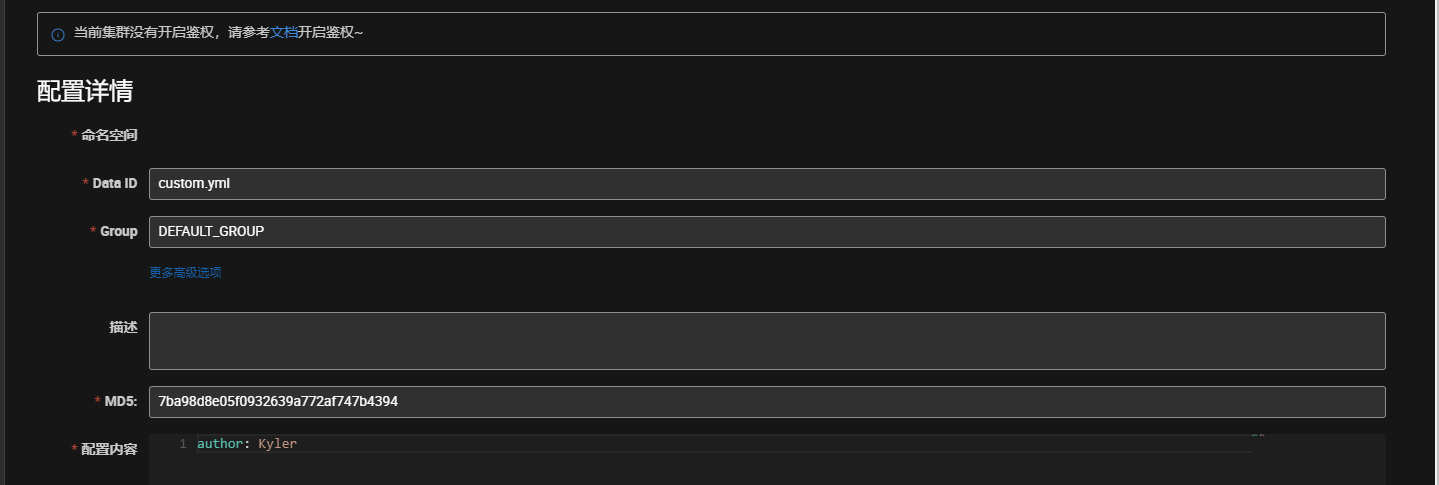Click the MD5 hash value field
The image size is (1439, 485).
pos(766,402)
